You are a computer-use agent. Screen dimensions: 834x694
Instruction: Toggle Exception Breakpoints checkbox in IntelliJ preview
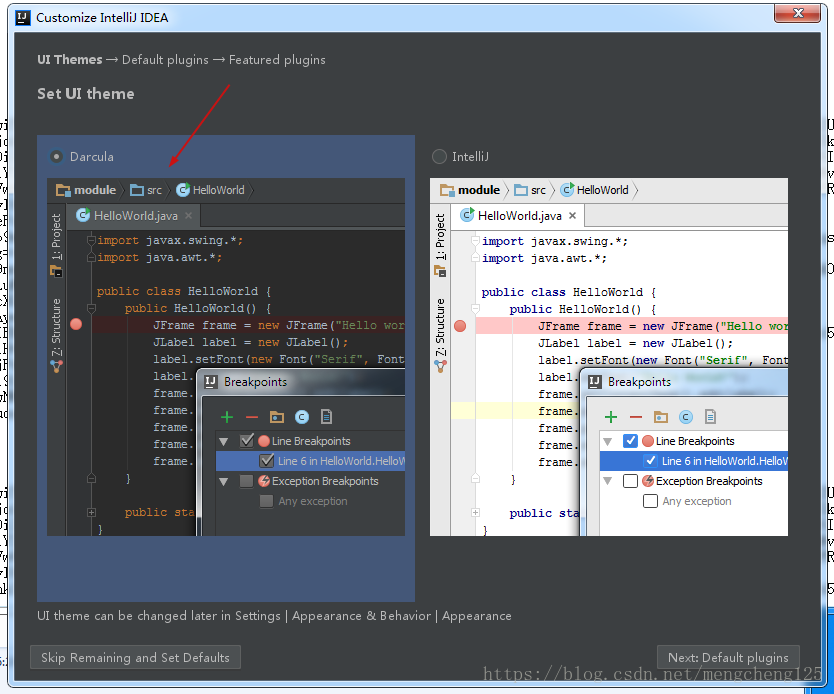630,481
